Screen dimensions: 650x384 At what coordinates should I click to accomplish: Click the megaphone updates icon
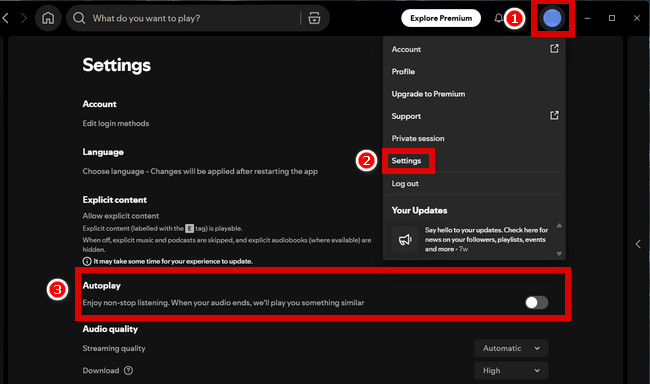pos(405,239)
